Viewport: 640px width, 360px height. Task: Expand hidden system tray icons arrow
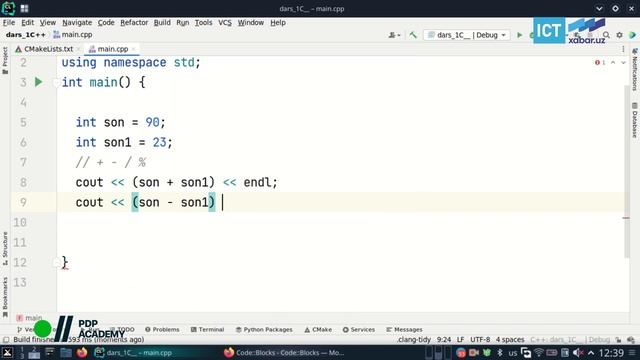point(591,353)
